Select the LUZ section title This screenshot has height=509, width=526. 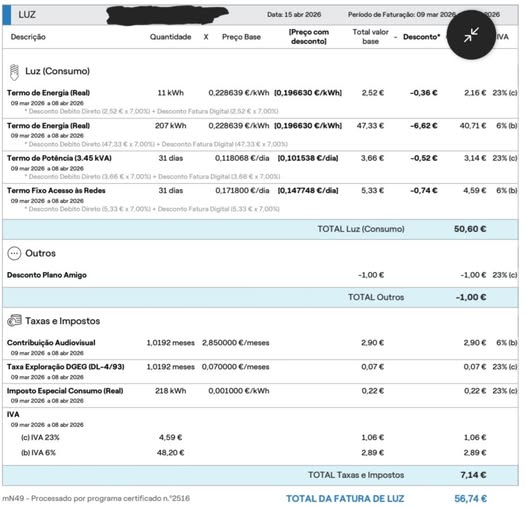[x=27, y=15]
